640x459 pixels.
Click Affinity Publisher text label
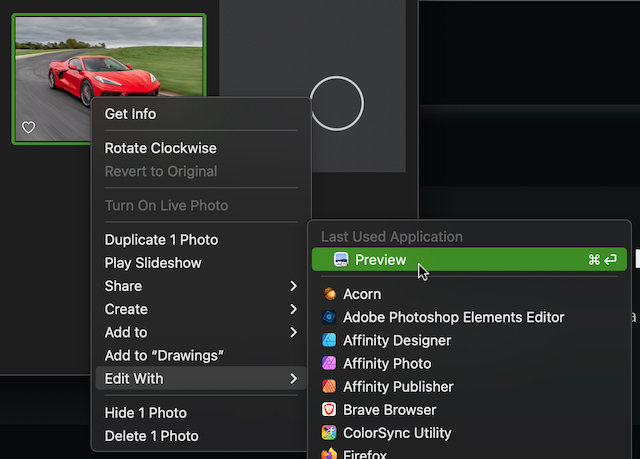[x=398, y=386]
